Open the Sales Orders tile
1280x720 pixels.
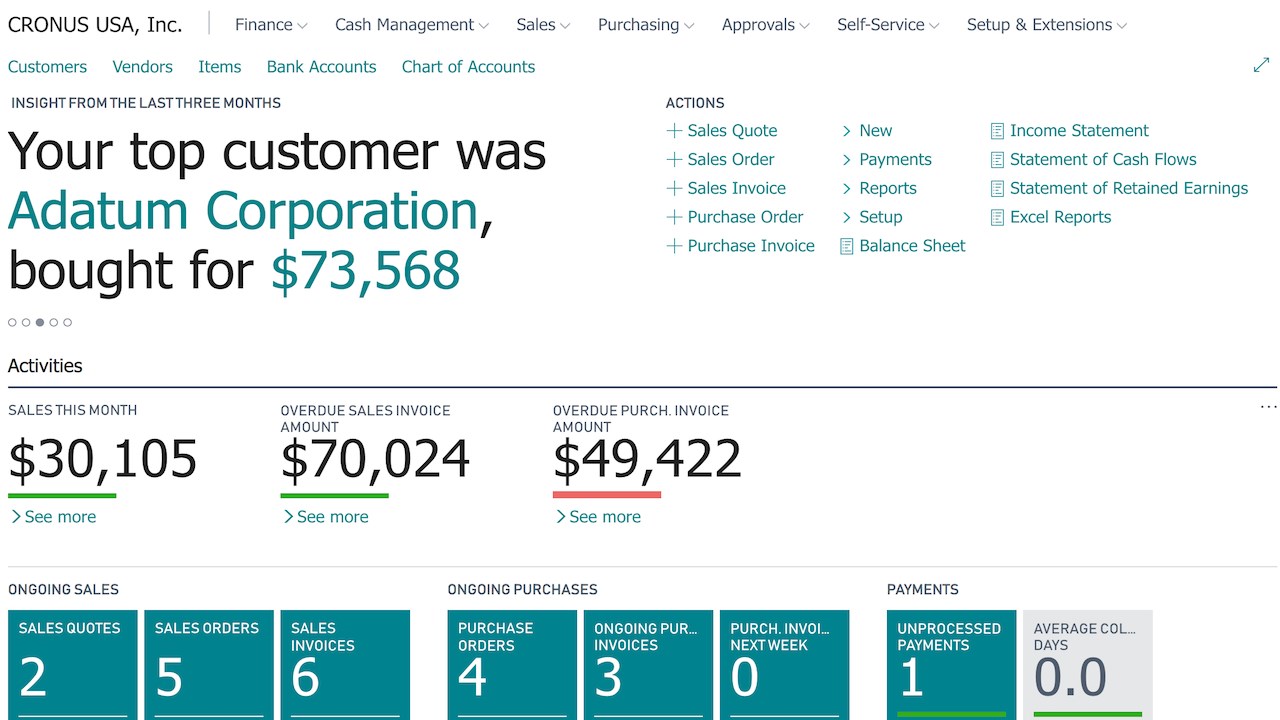[209, 665]
